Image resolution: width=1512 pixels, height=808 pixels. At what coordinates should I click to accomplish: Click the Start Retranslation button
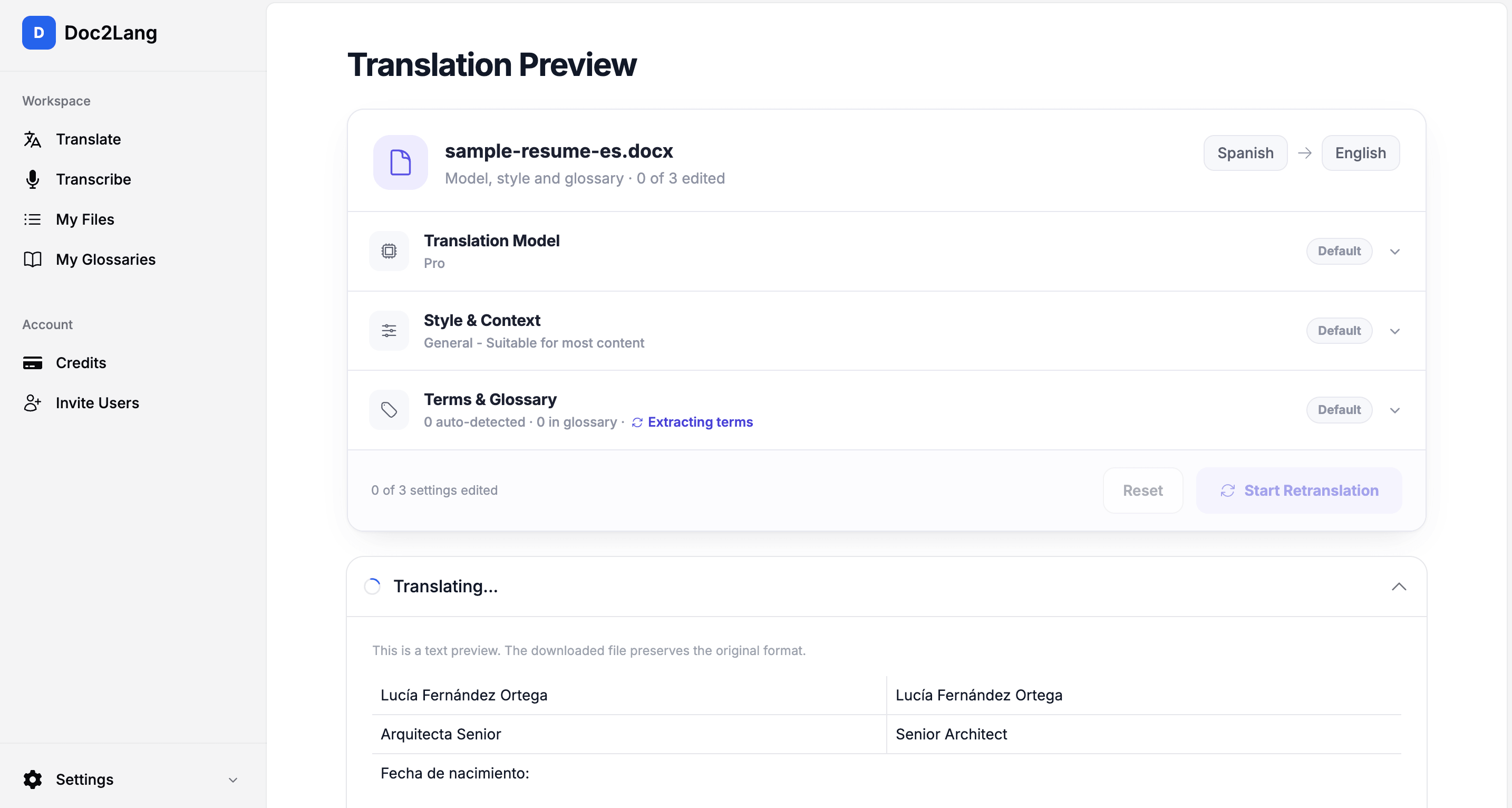pos(1299,491)
